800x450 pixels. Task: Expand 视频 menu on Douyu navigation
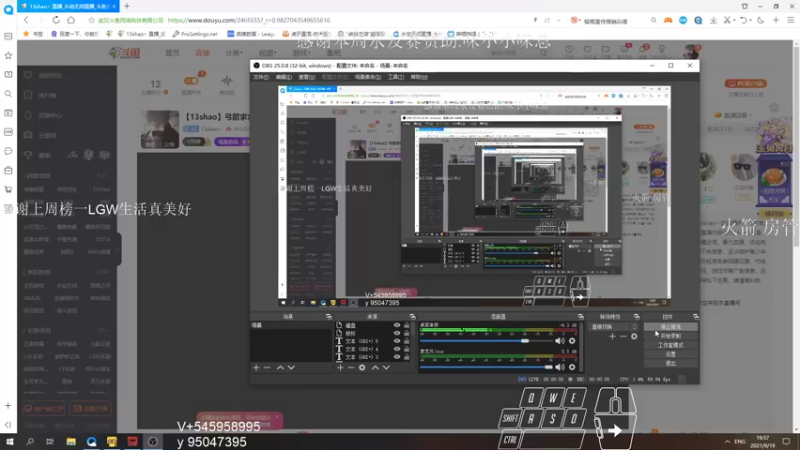click(x=267, y=53)
